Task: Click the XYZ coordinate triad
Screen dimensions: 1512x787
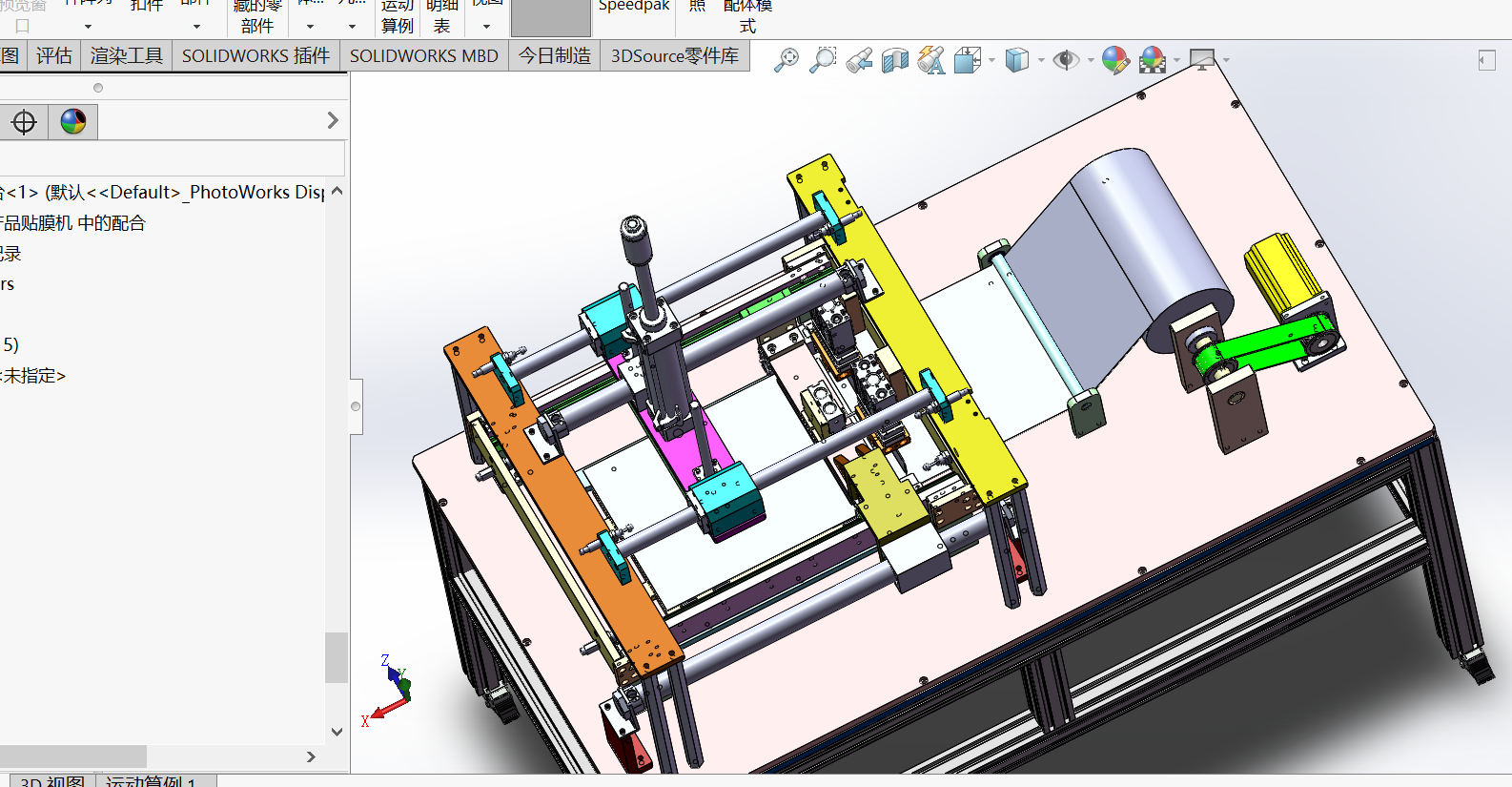Action: point(387,690)
